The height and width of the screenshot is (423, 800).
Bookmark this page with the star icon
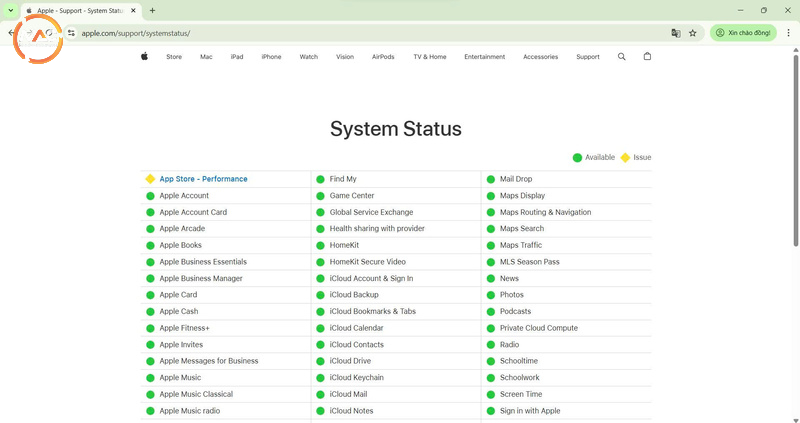tap(692, 33)
